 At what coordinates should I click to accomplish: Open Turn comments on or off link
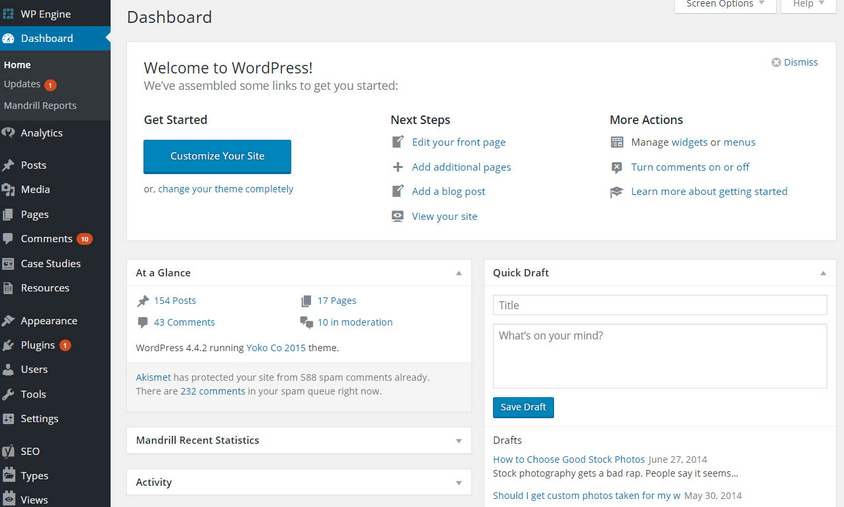click(690, 167)
